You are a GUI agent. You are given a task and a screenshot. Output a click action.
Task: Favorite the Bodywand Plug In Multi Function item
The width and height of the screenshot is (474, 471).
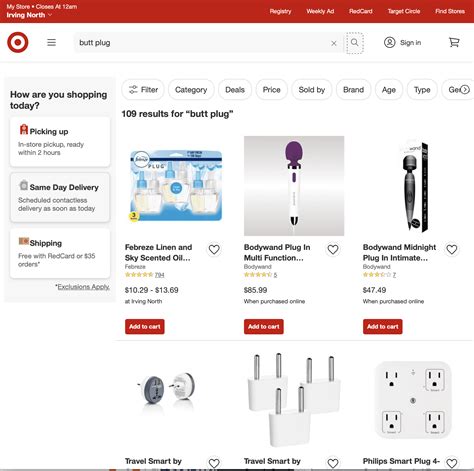click(333, 249)
